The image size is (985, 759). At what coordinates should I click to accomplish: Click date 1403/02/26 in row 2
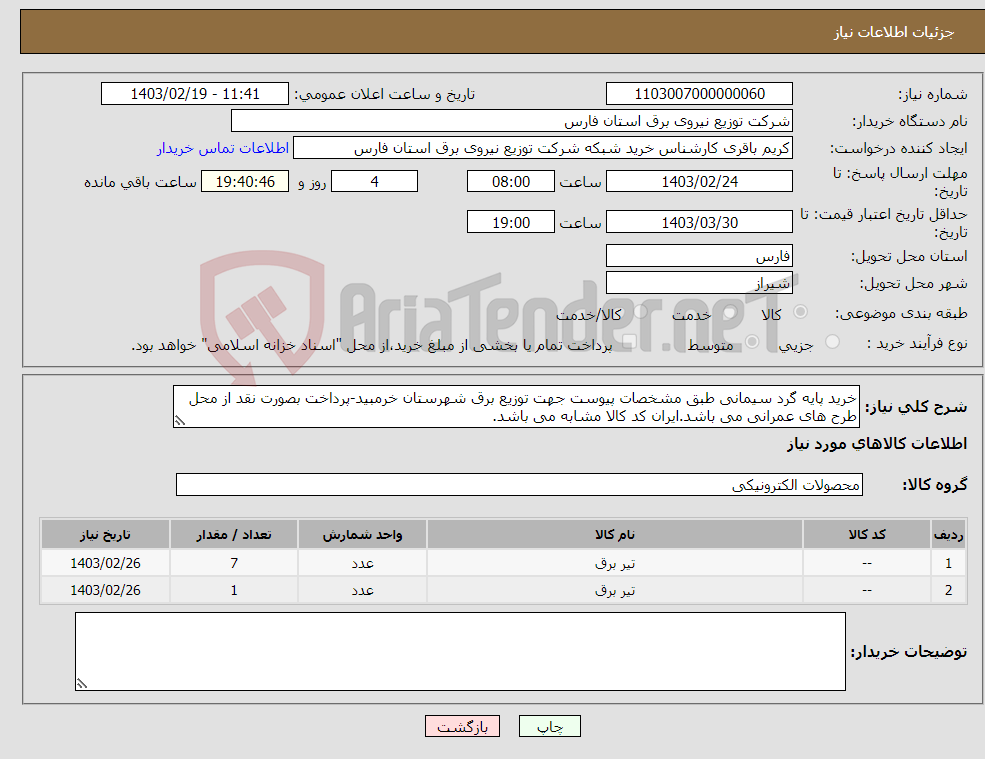point(106,590)
